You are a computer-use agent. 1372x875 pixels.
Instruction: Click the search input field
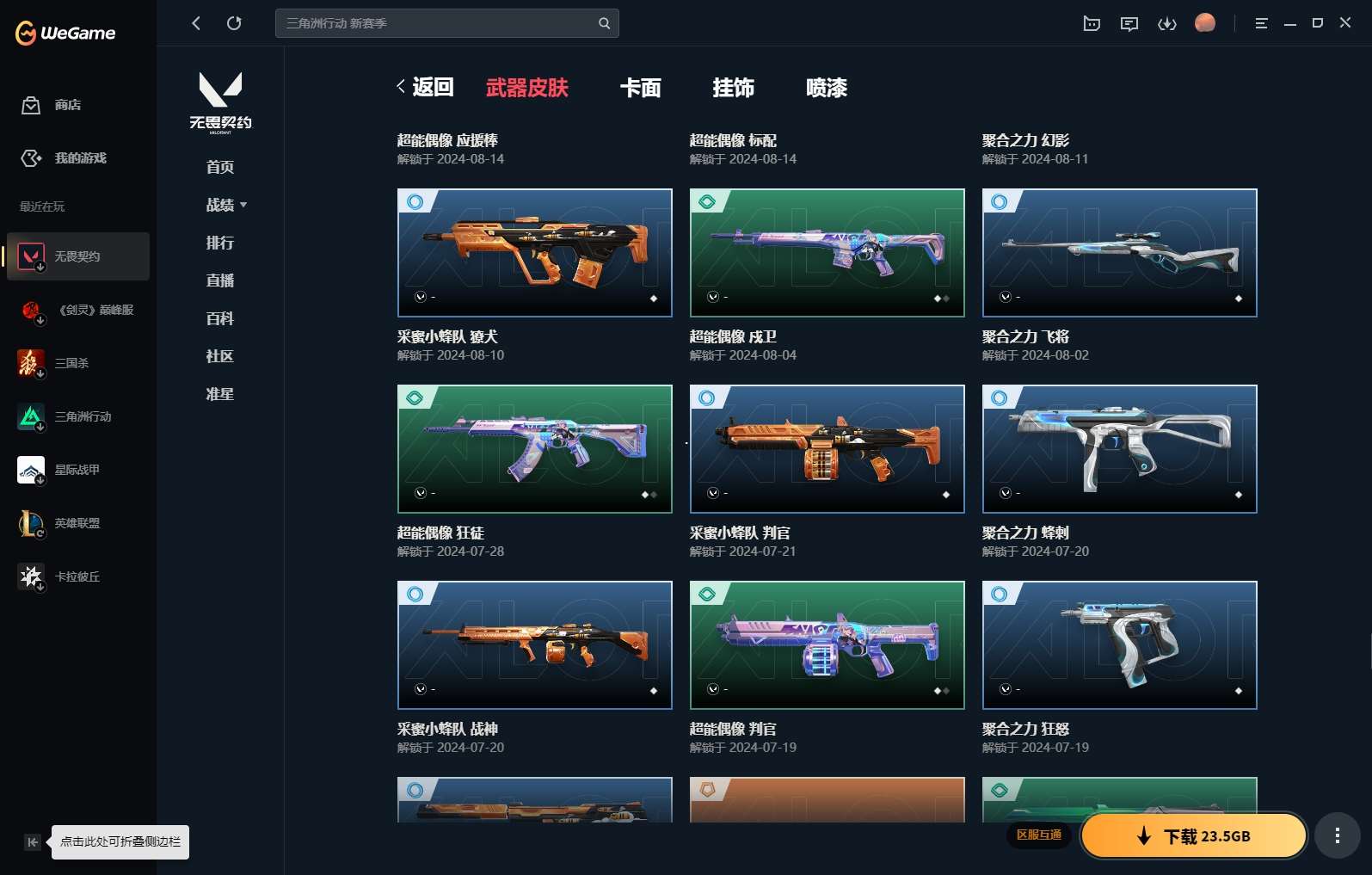point(439,23)
